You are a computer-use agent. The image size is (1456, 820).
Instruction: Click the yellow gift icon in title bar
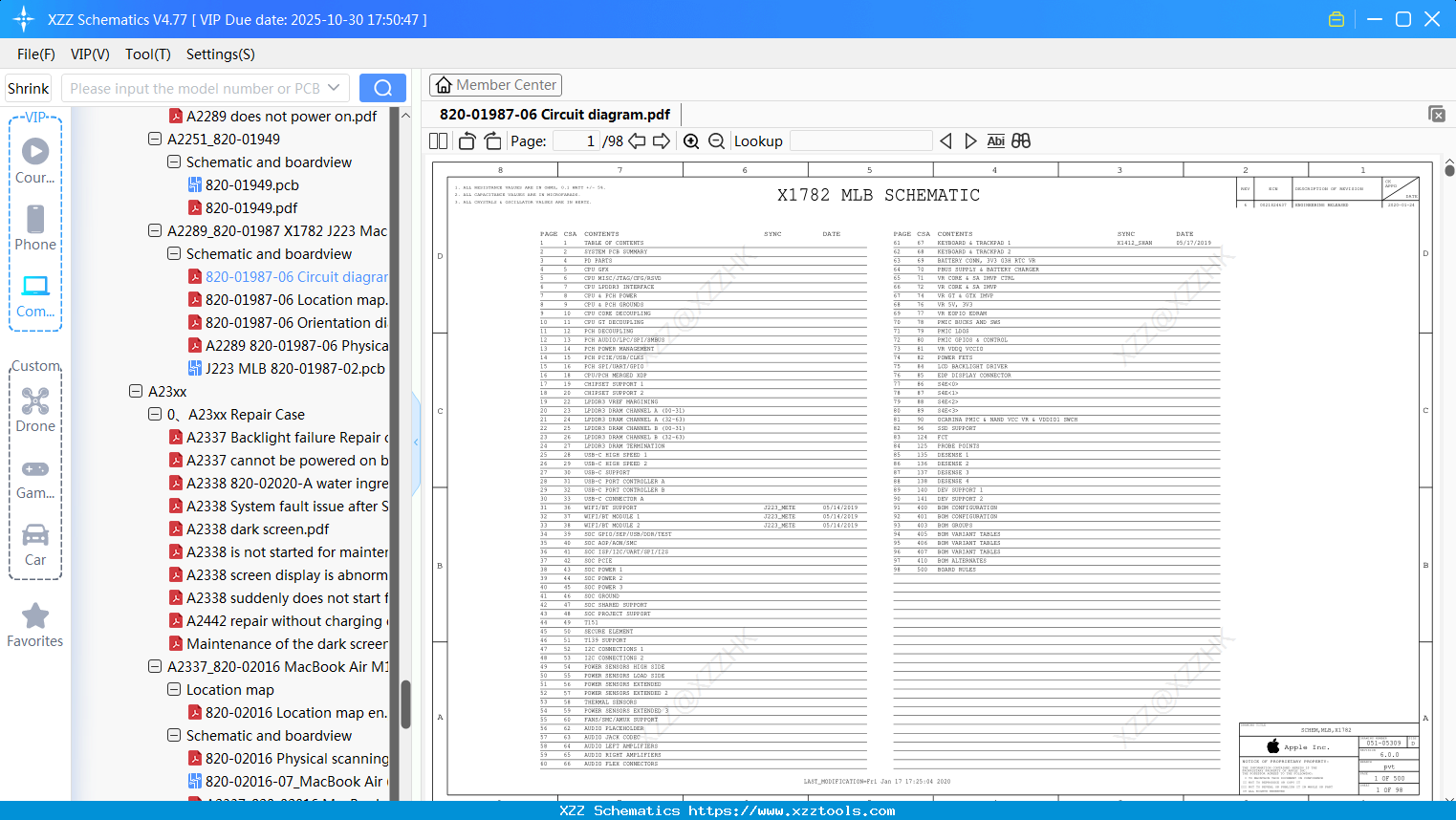(1336, 19)
